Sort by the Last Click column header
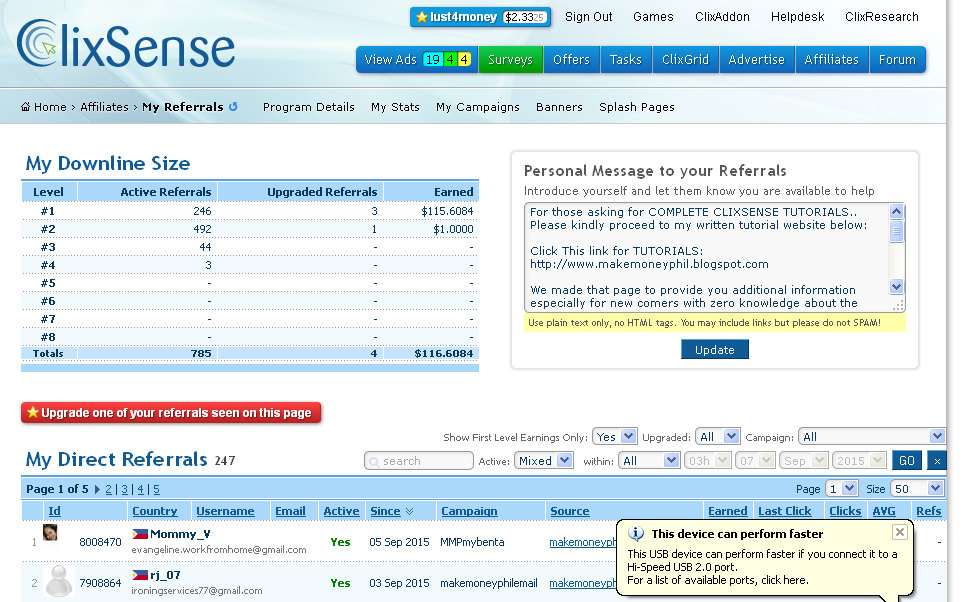Image resolution: width=971 pixels, height=602 pixels. pos(785,511)
